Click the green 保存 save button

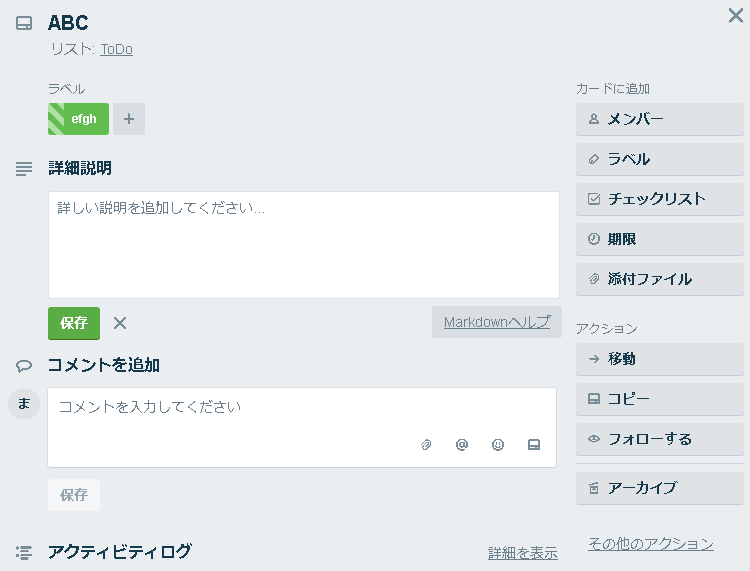[74, 323]
